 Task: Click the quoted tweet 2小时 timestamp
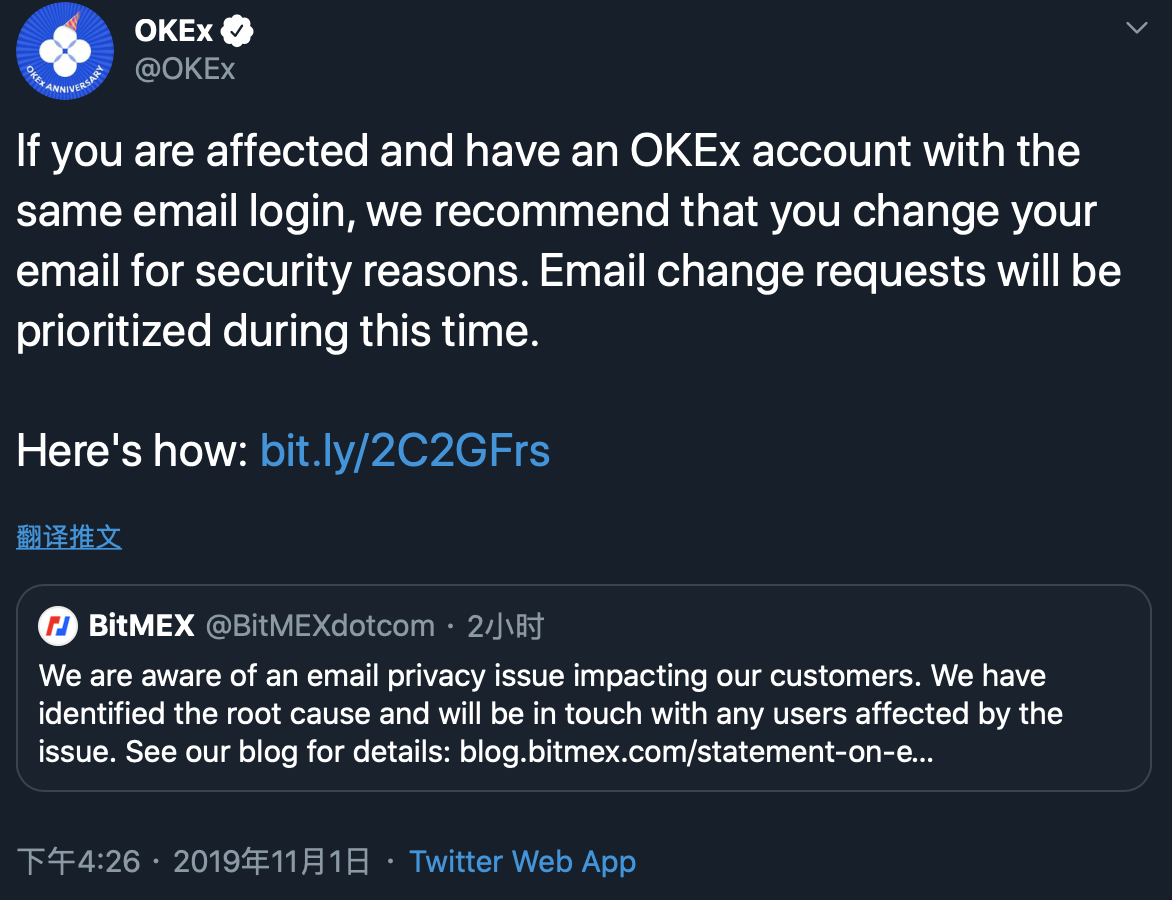(x=505, y=626)
